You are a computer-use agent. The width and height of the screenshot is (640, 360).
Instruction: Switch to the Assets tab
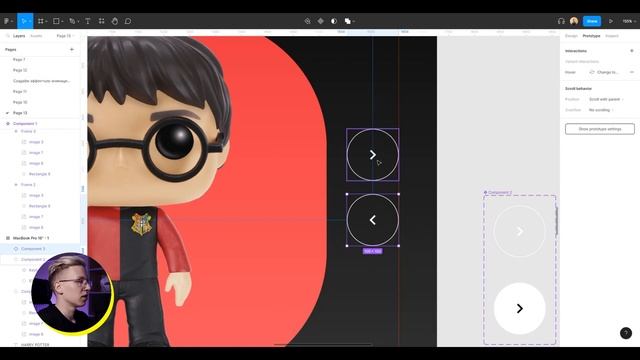click(36, 36)
